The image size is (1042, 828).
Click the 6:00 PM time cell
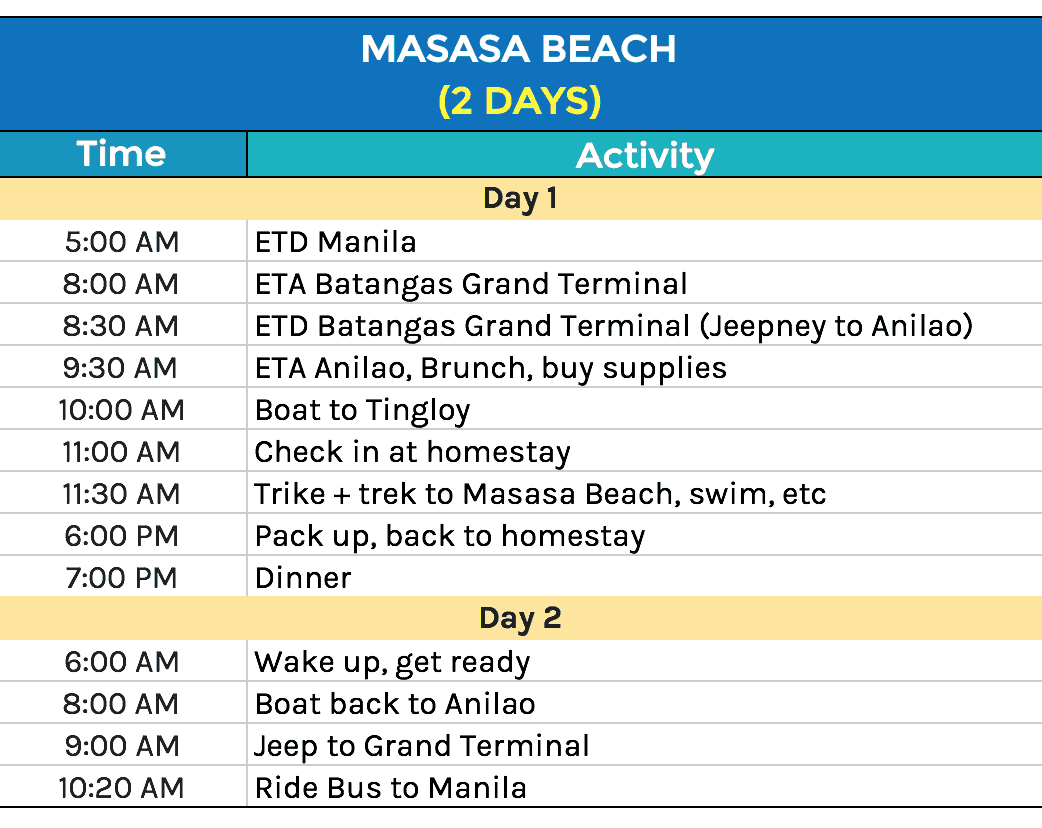point(121,536)
